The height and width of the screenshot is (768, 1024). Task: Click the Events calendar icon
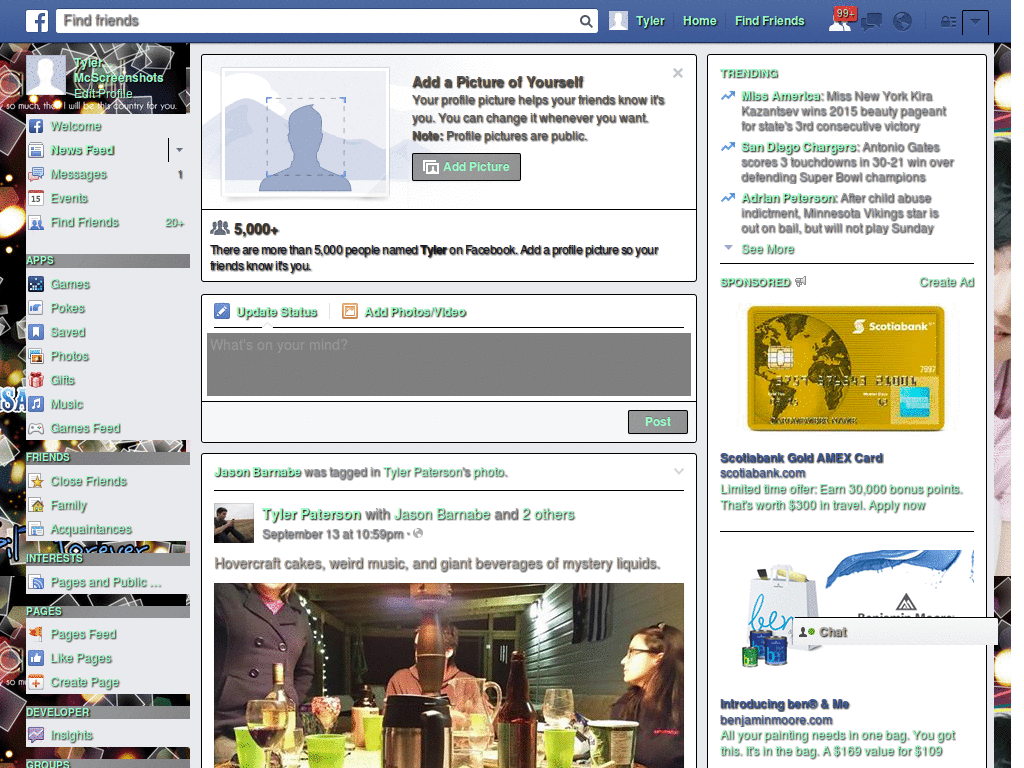[x=36, y=199]
